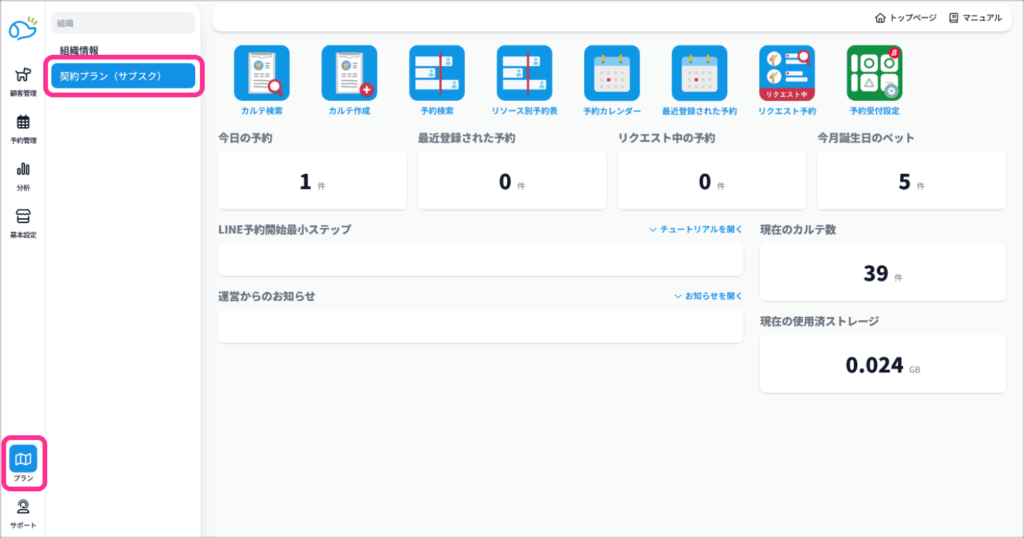Click the カルテ作成 icon

pos(349,73)
